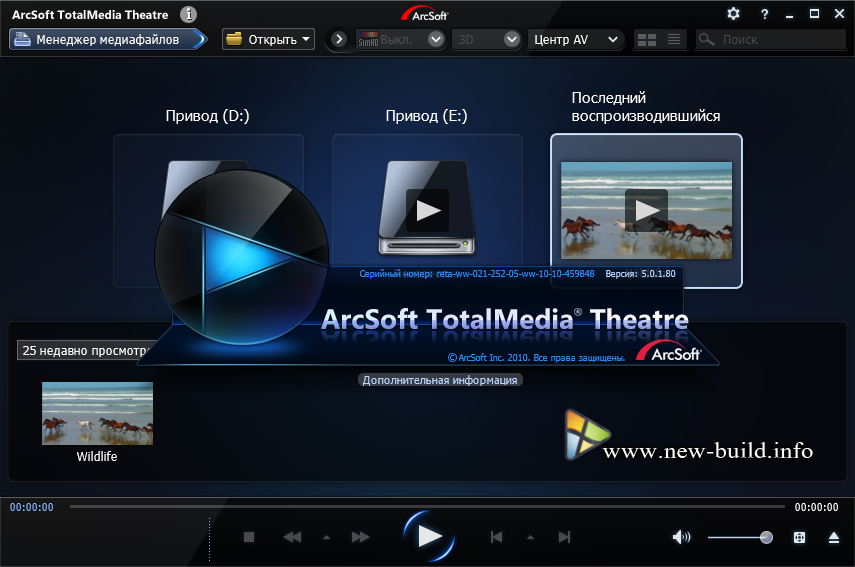This screenshot has width=855, height=567.
Task: Expand the 25 недавно просмотренных dropdown
Action: coord(85,351)
